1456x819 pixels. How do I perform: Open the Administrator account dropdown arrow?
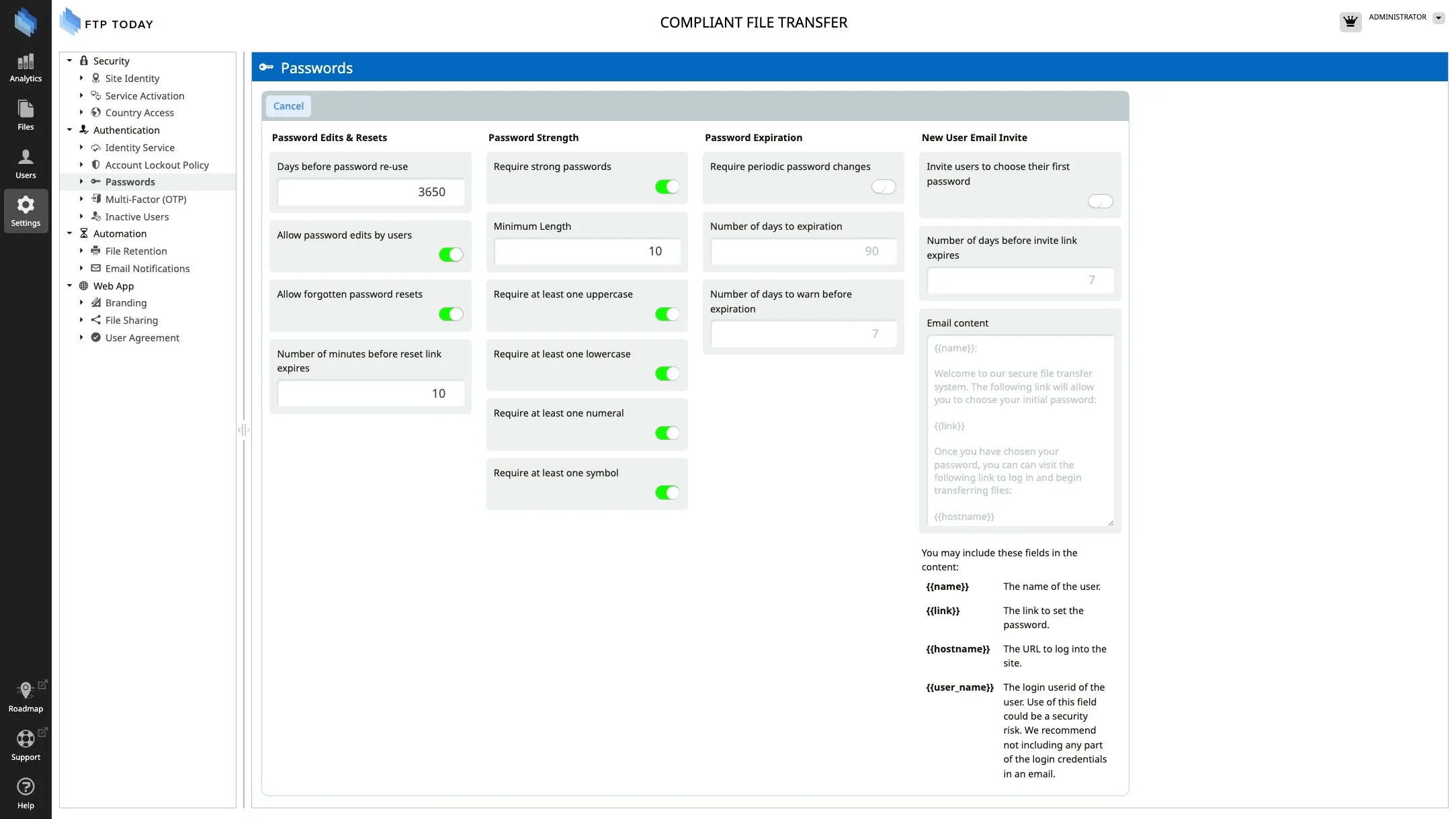click(1439, 18)
